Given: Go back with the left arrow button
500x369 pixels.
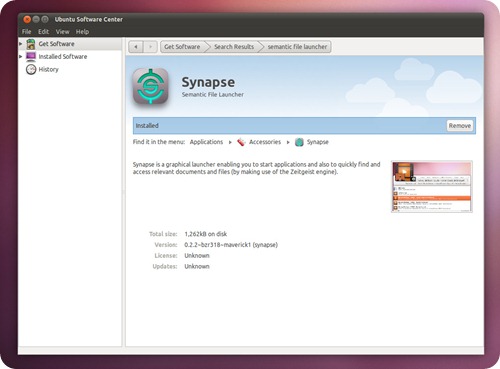Looking at the screenshot, I should pos(136,47).
